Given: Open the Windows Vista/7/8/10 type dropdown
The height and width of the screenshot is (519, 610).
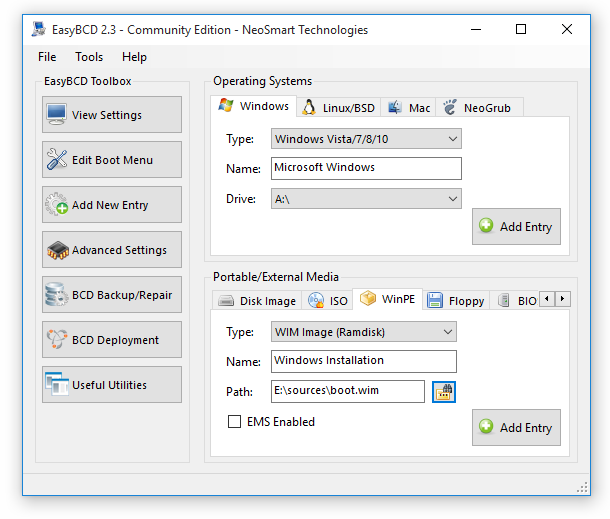Looking at the screenshot, I should pos(366,139).
